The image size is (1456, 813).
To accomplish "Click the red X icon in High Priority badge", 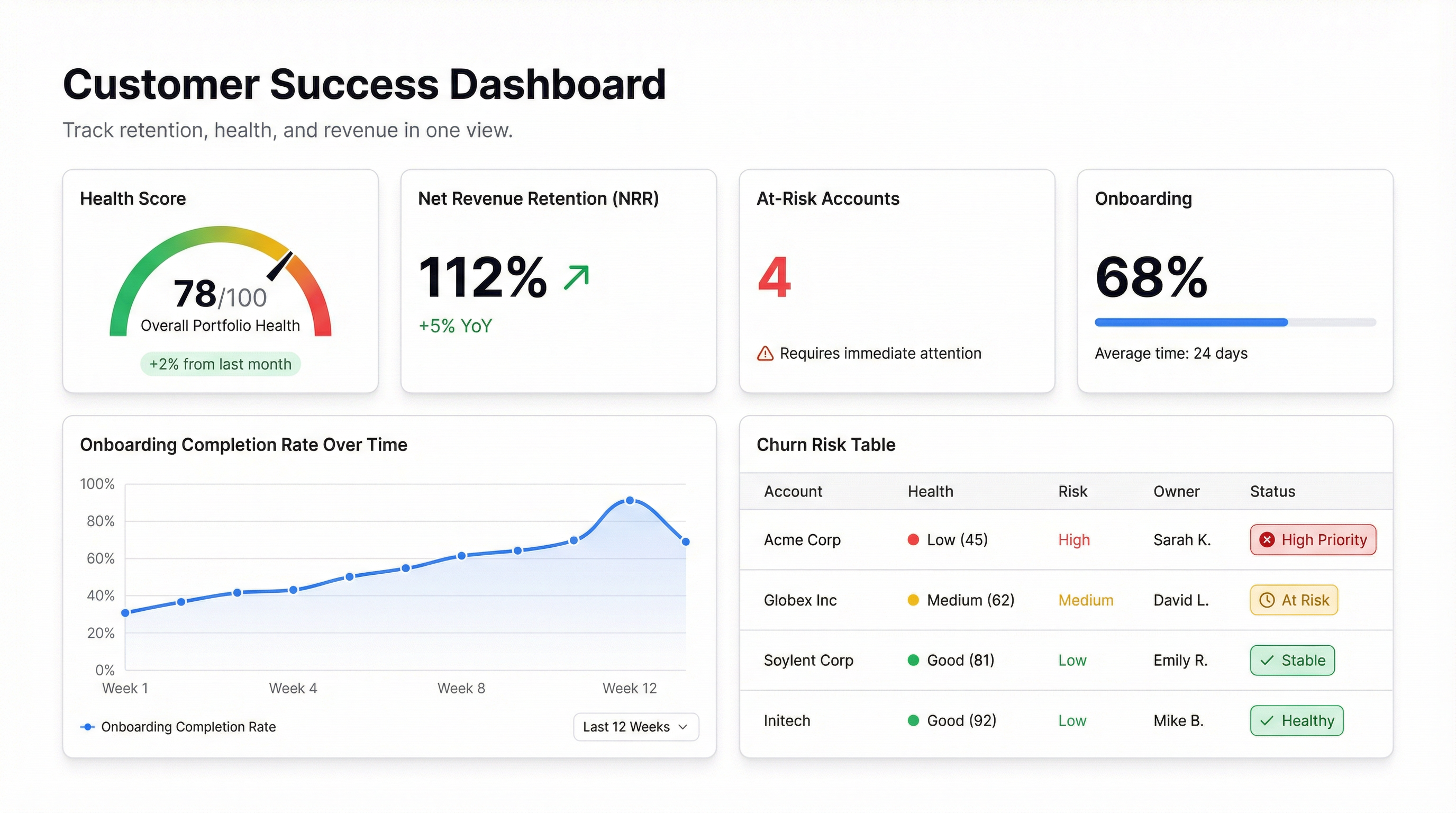I will click(x=1266, y=540).
